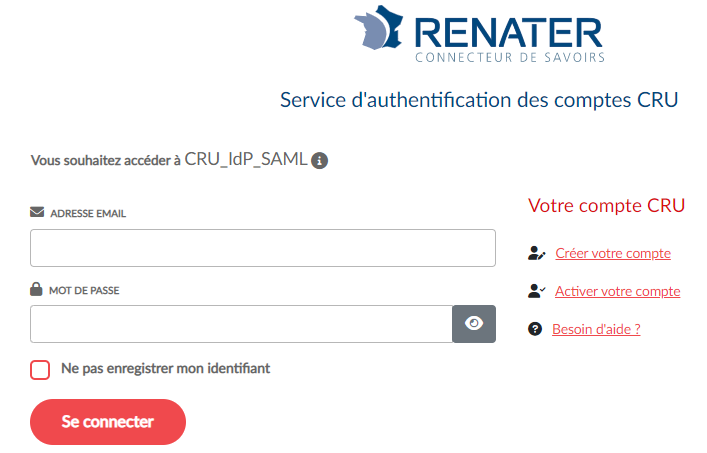Image resolution: width=707 pixels, height=453 pixels.
Task: Click the user-plus icon beside Créer votre compte
Action: coord(536,254)
